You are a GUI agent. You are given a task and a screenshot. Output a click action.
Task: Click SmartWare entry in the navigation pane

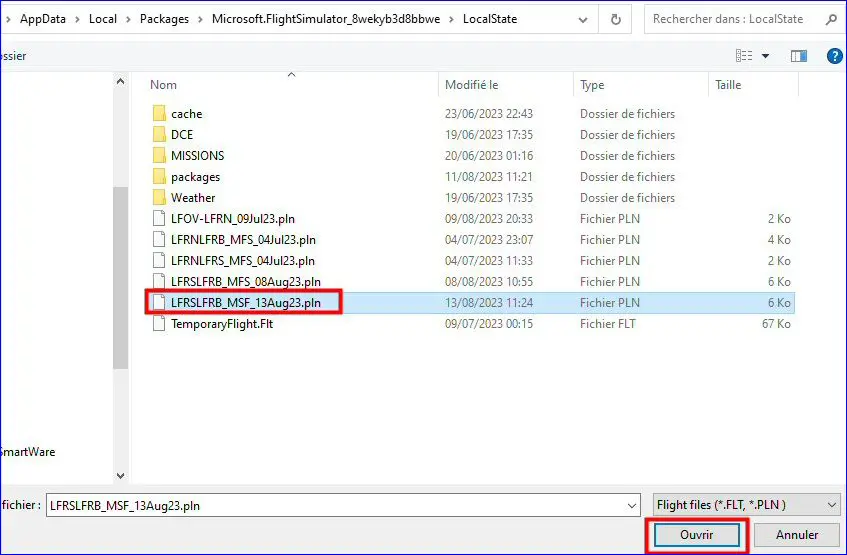click(x=28, y=452)
